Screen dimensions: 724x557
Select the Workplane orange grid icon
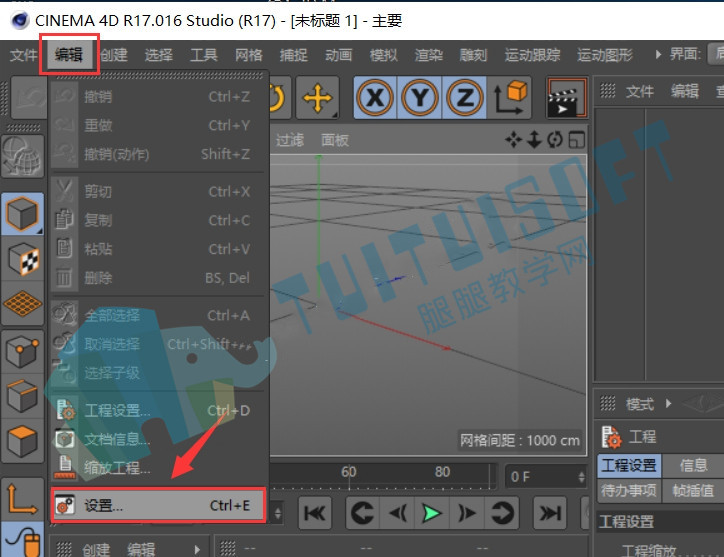tap(22, 303)
